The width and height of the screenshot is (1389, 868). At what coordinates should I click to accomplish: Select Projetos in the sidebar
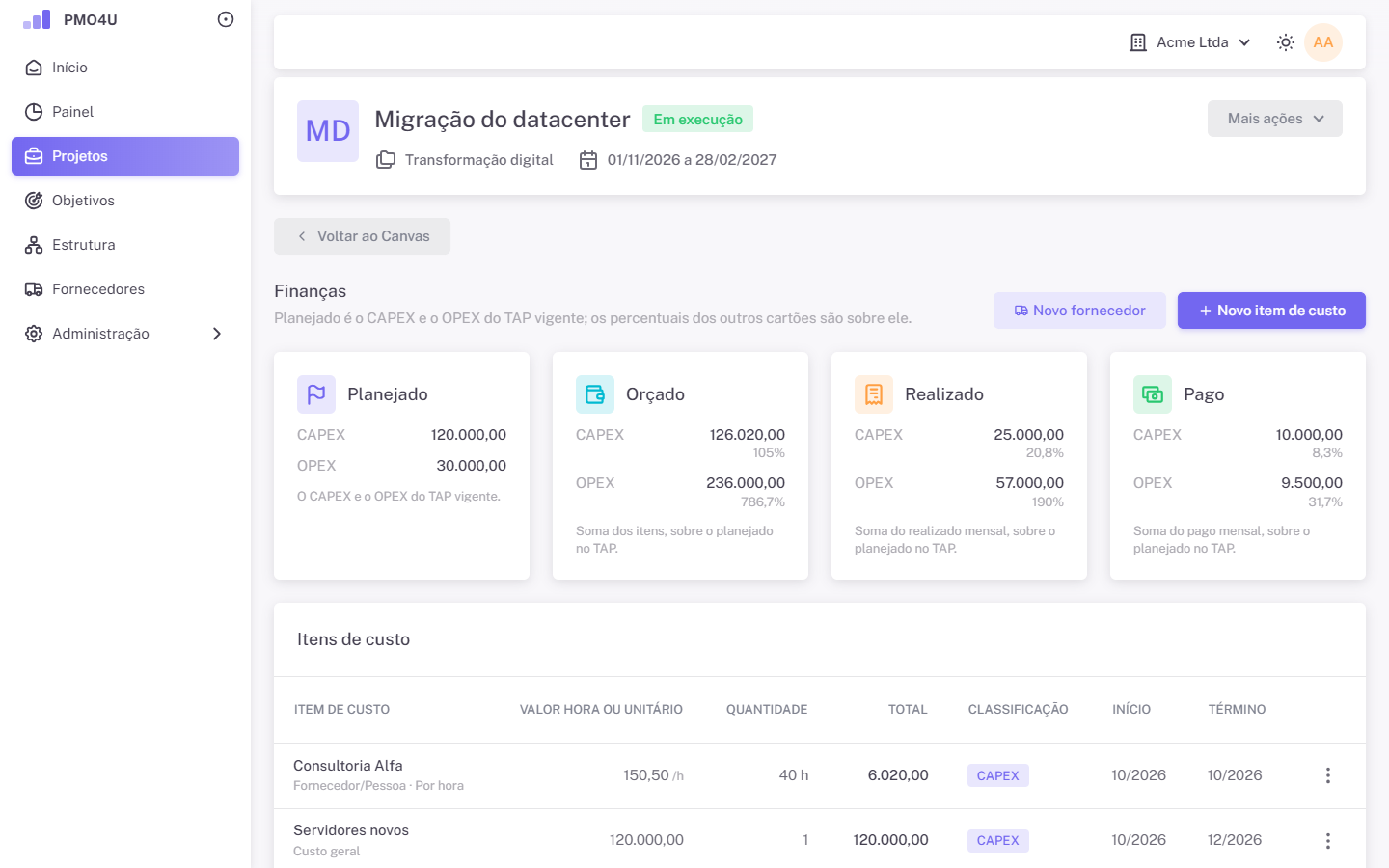[125, 156]
